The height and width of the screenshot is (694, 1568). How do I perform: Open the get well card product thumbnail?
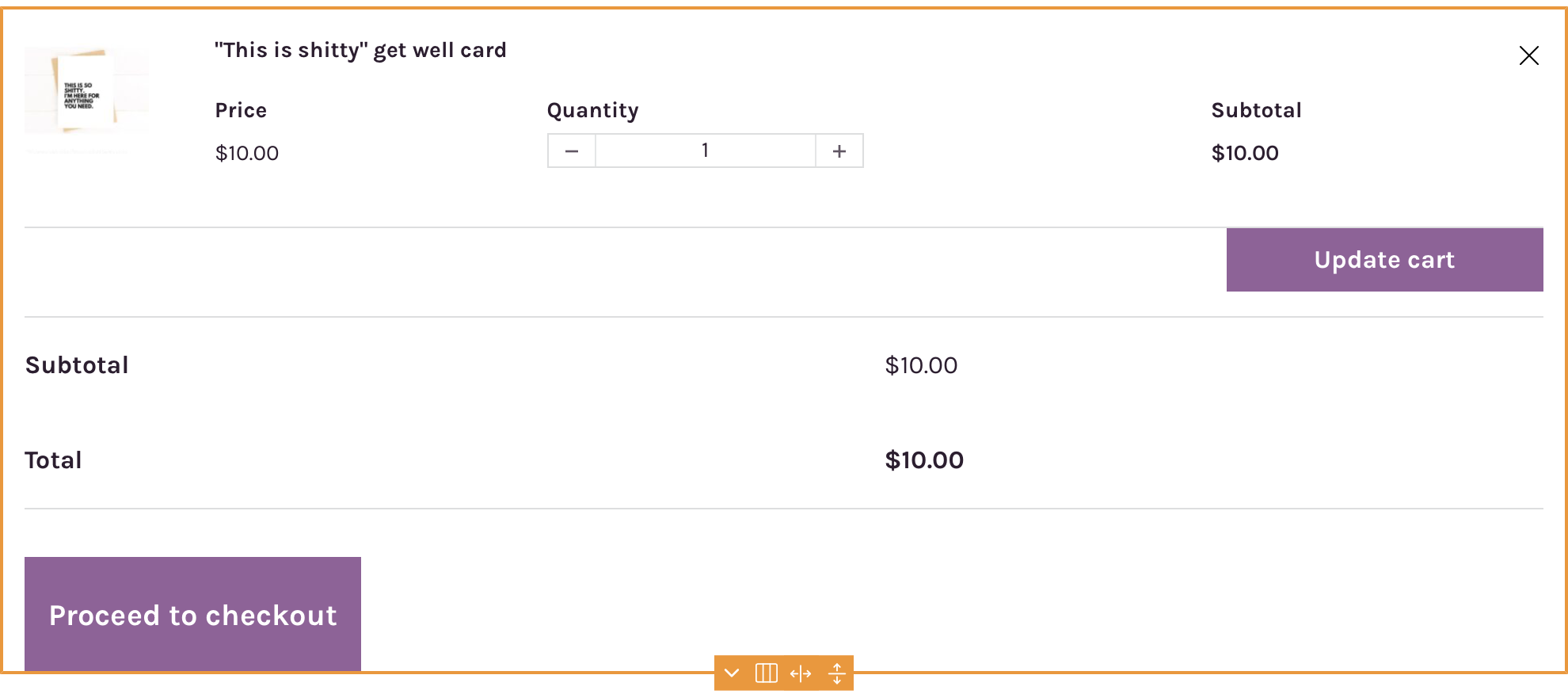tap(86, 99)
